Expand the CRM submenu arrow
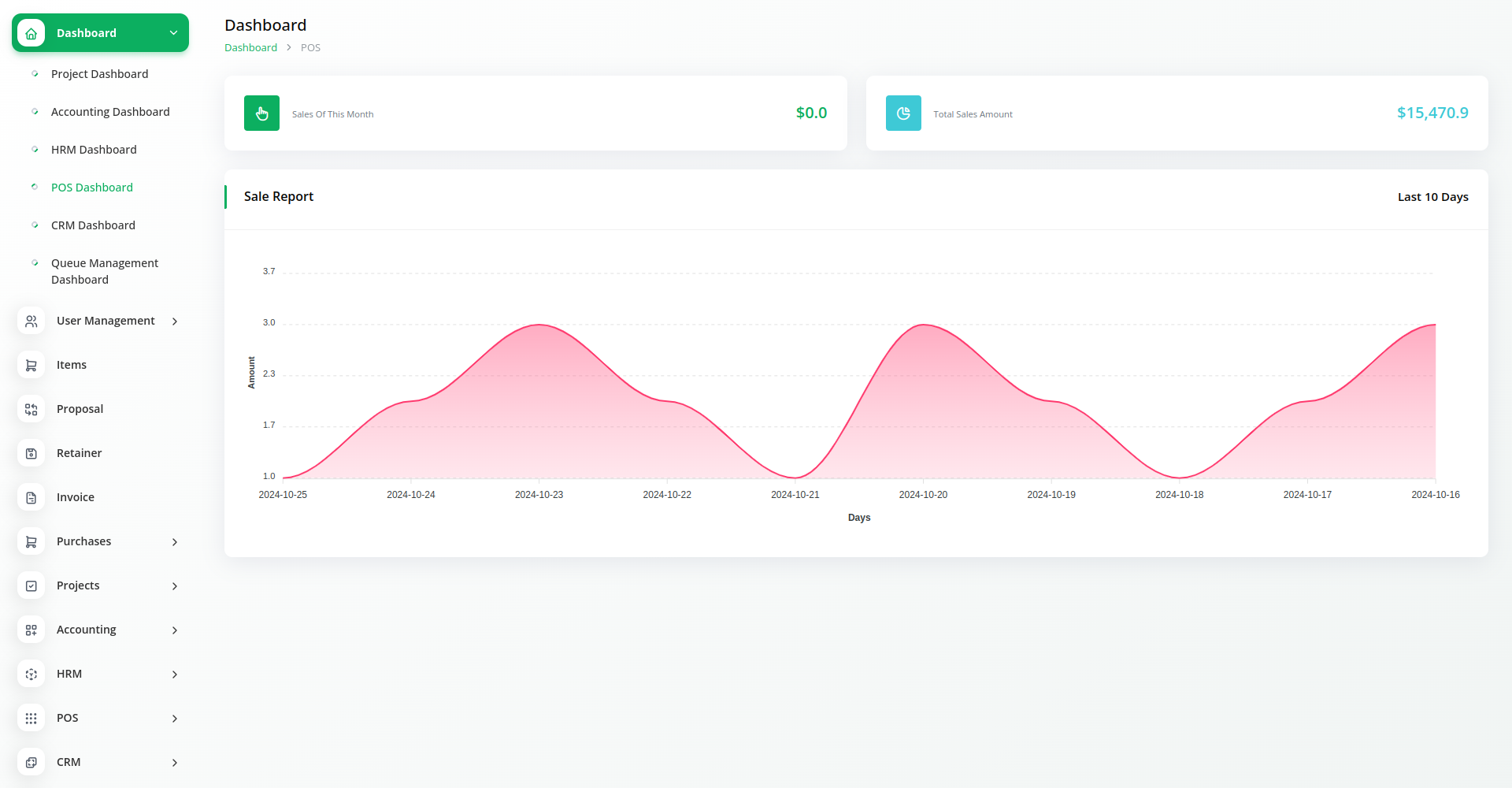Screen dimensions: 1512x788 click(x=175, y=763)
